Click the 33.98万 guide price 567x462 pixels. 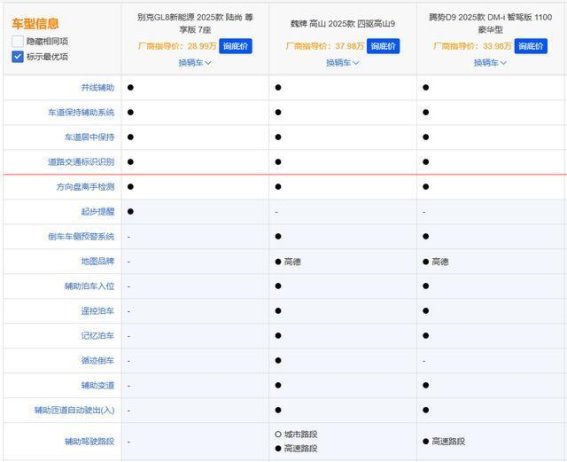coord(497,46)
